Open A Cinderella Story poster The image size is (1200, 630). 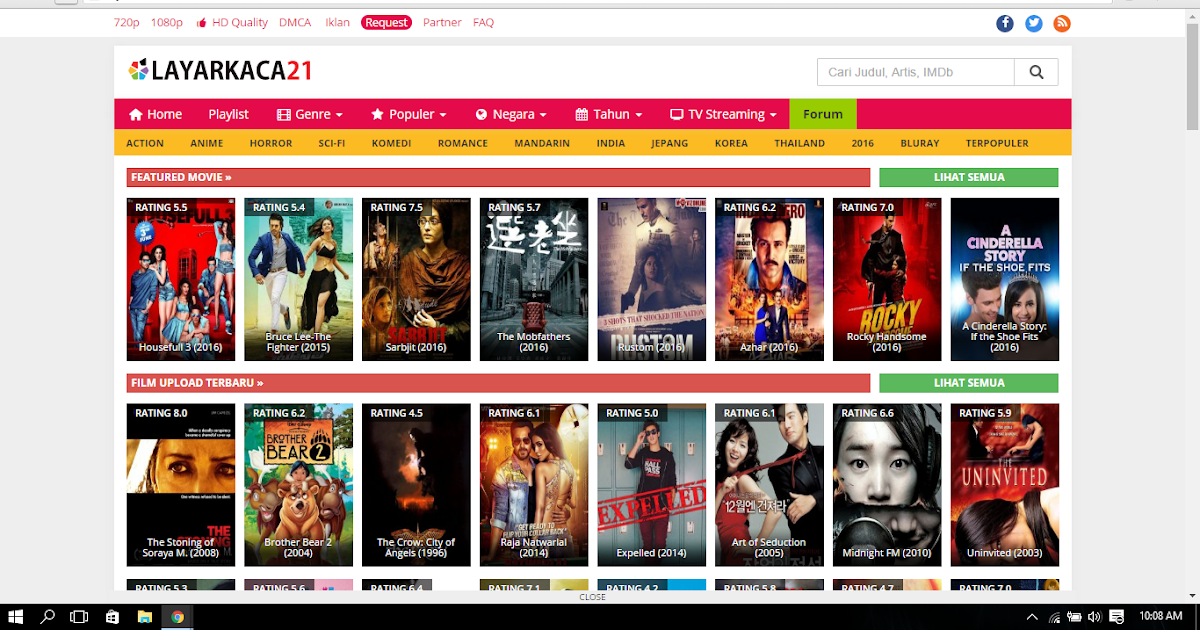pos(1004,279)
